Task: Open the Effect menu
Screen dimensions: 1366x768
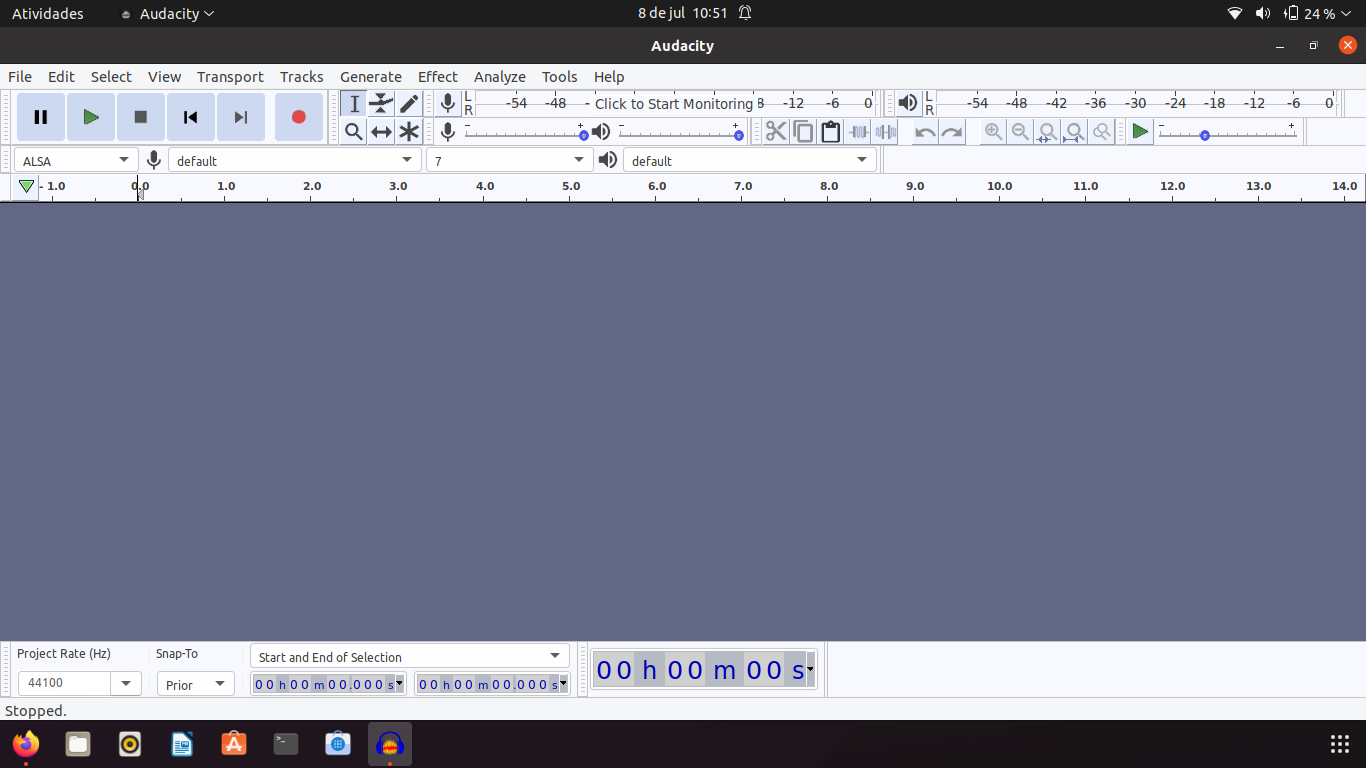Action: [x=437, y=77]
